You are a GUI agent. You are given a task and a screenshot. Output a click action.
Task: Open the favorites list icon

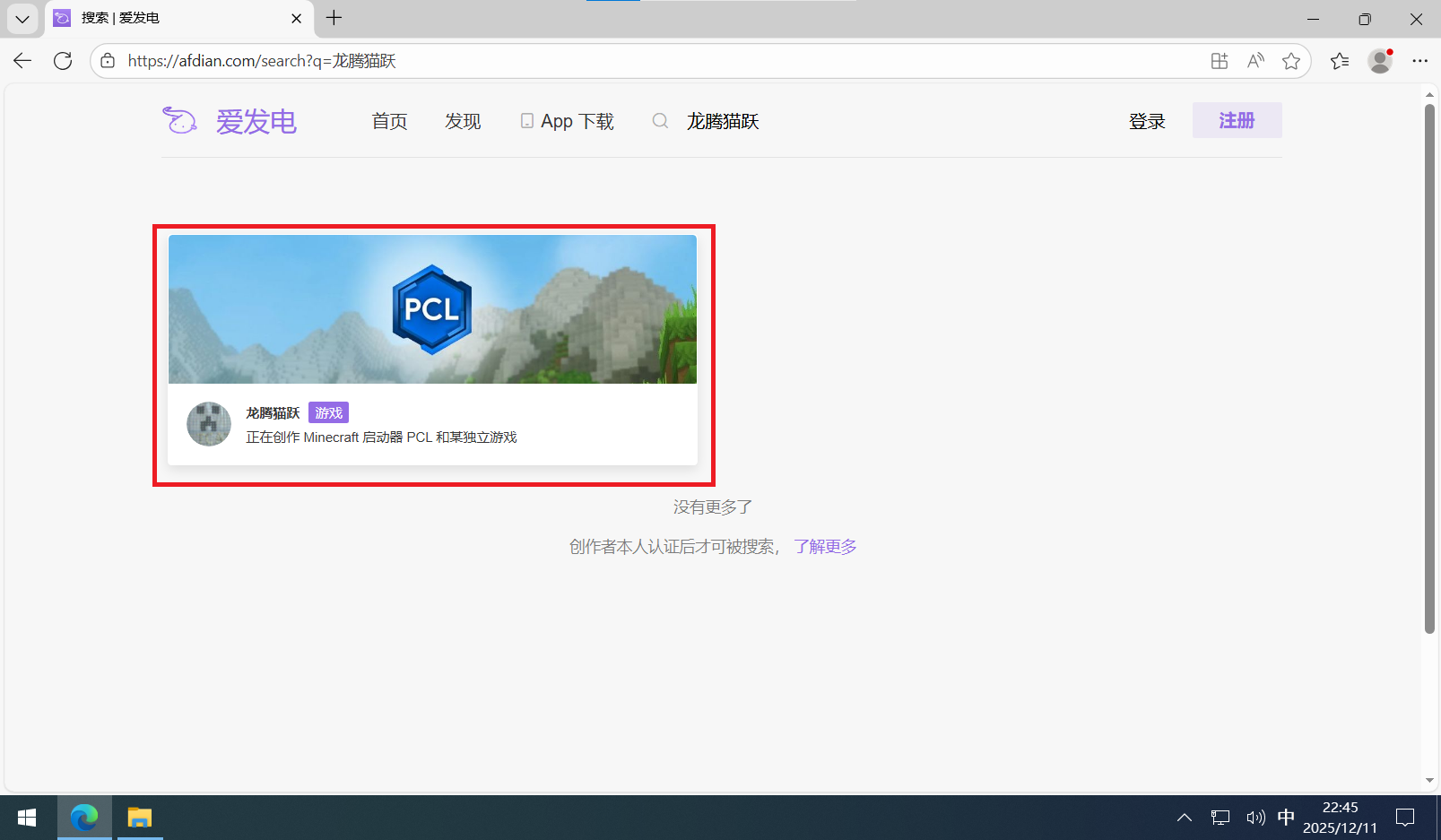[1340, 61]
